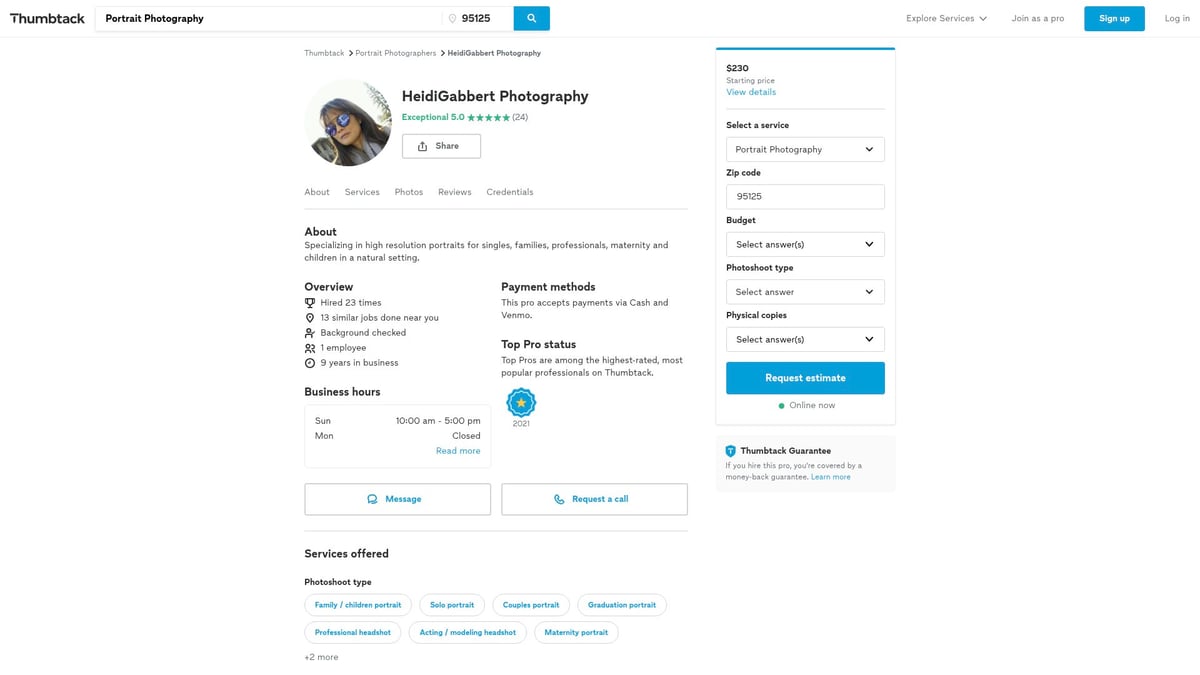Click the sidebar Zip code field

(805, 197)
